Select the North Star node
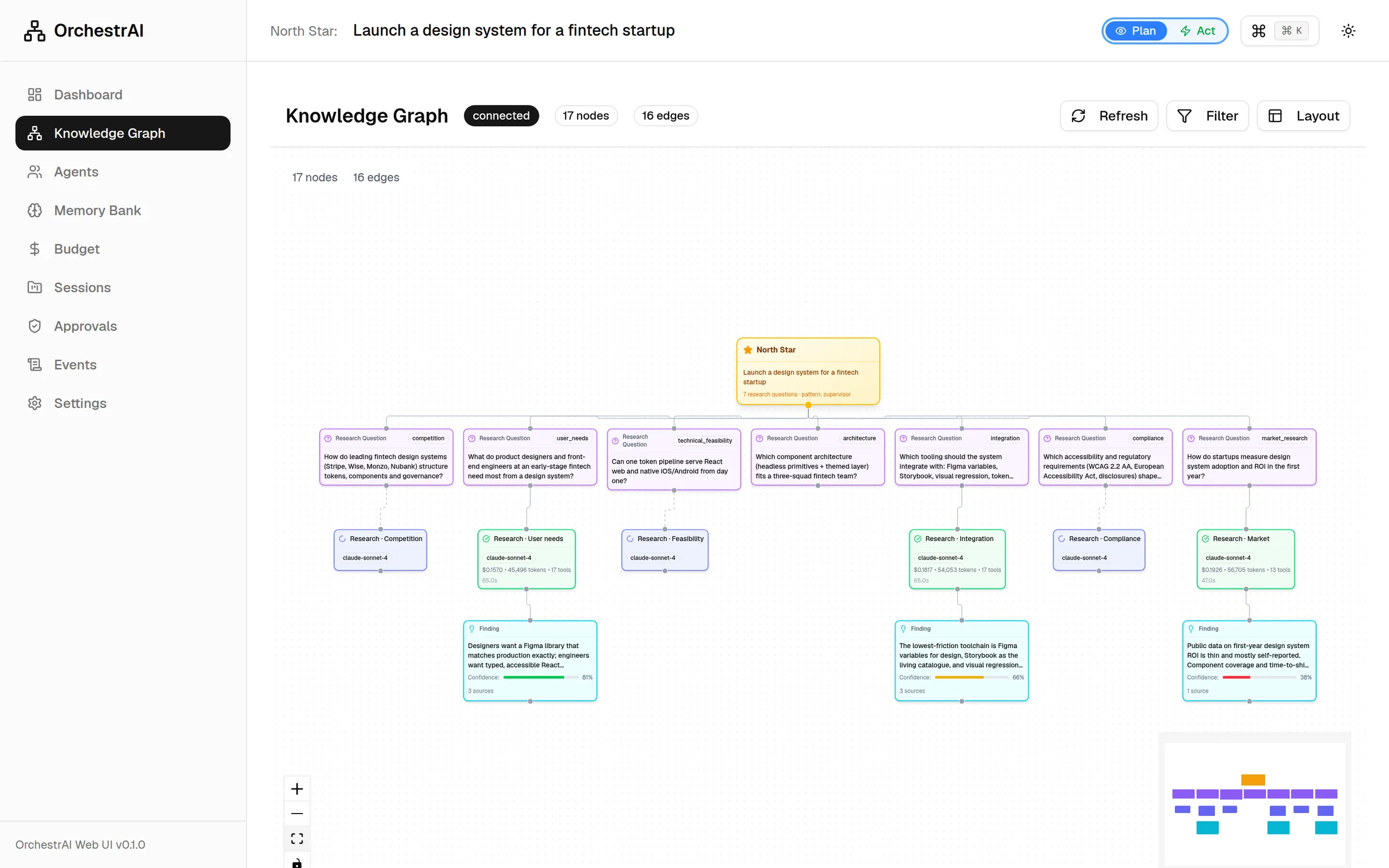1389x868 pixels. pos(808,371)
